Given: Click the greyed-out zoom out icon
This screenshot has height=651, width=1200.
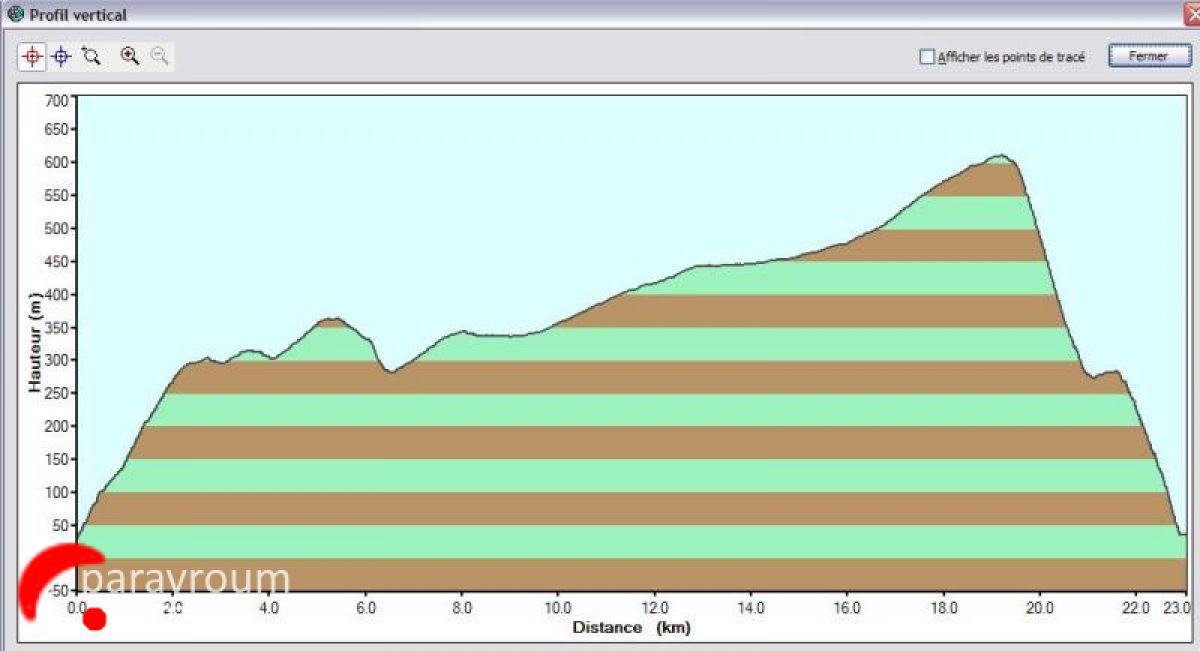Looking at the screenshot, I should point(159,57).
